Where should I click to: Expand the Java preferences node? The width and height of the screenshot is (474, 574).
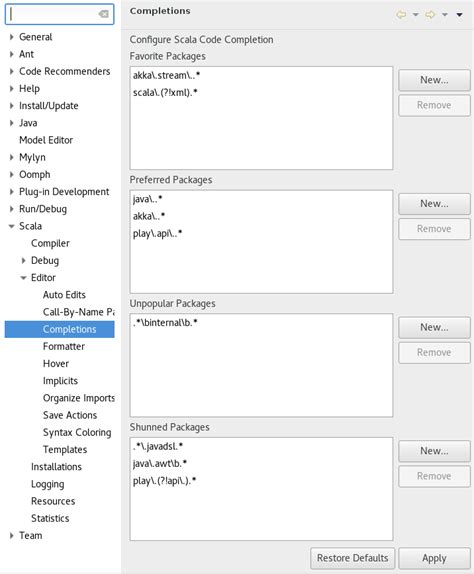11,123
